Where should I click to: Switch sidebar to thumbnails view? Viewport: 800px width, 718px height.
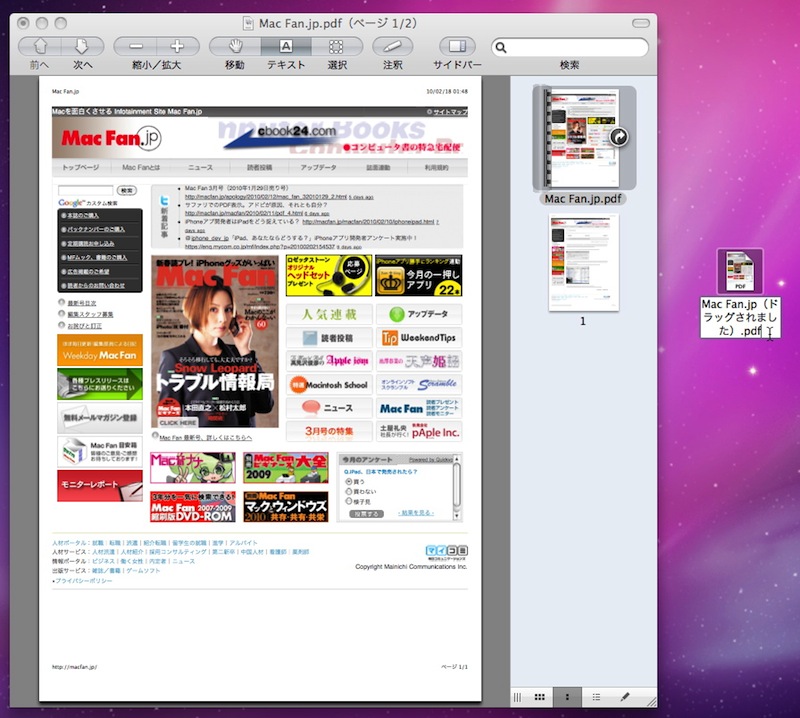(x=568, y=696)
